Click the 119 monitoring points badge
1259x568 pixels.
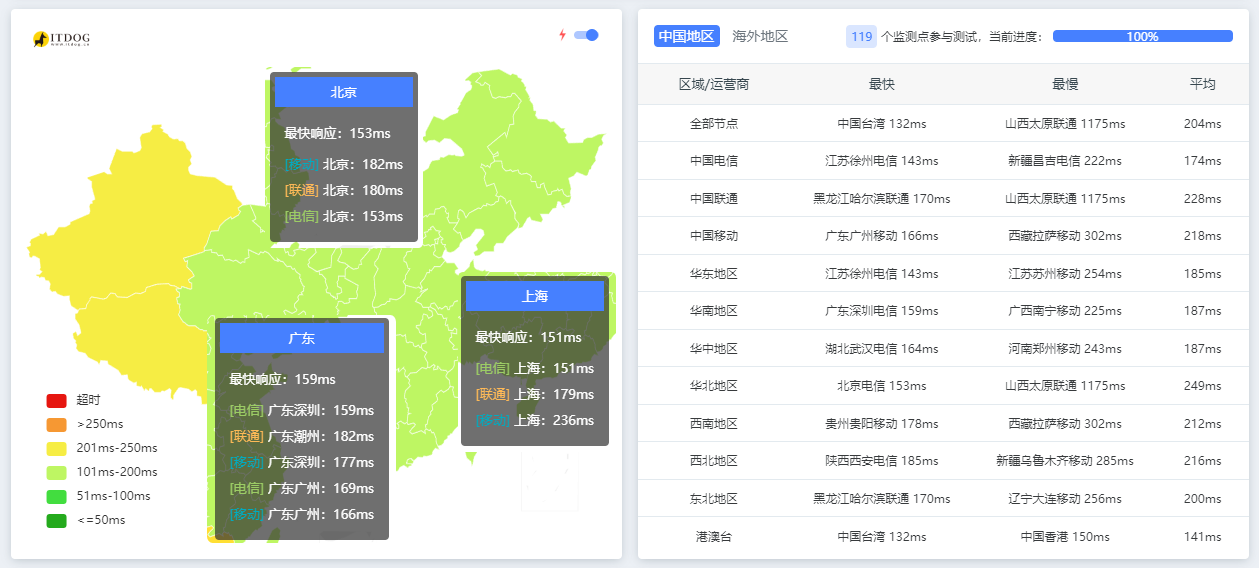tap(861, 36)
